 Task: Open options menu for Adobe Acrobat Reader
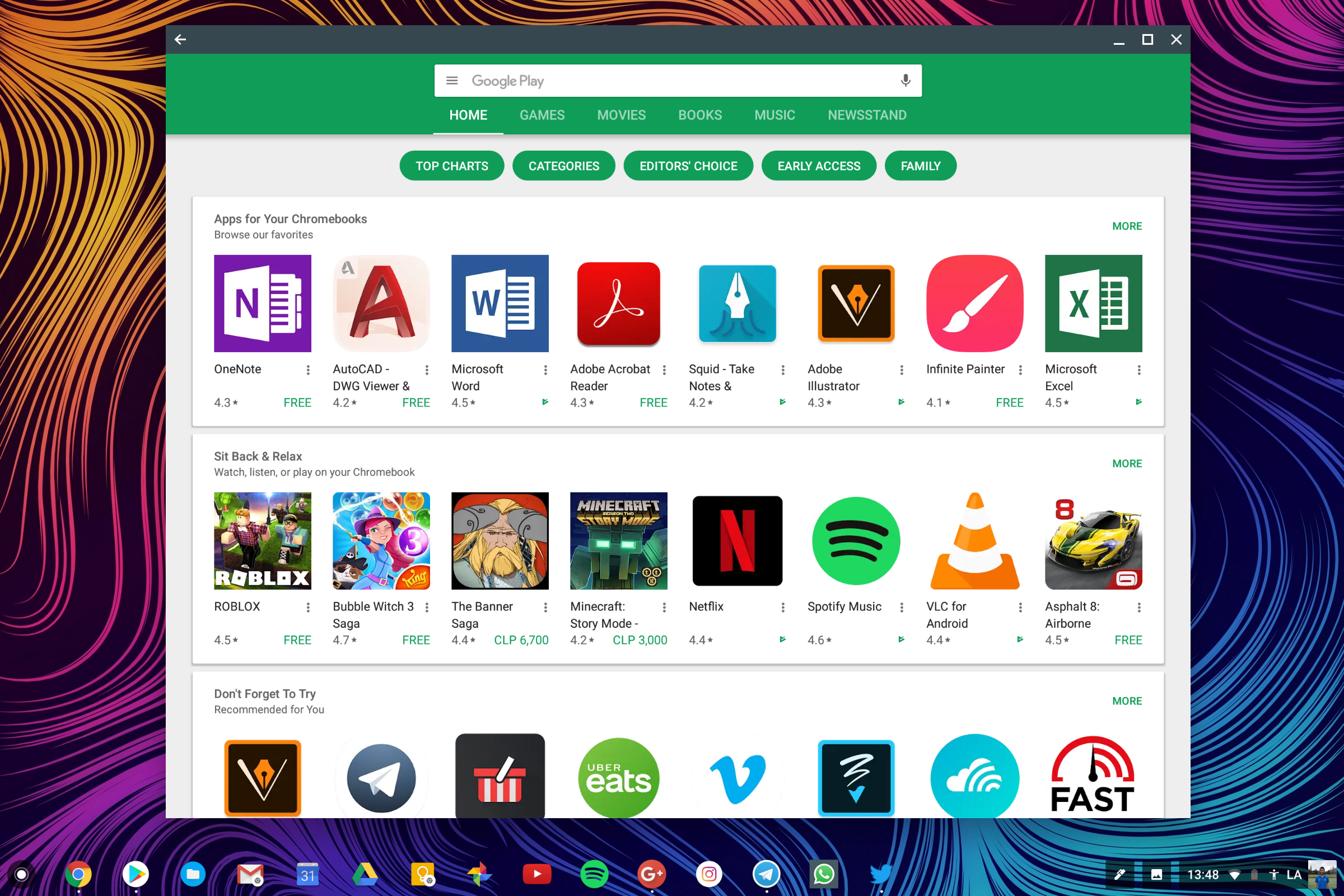(664, 370)
